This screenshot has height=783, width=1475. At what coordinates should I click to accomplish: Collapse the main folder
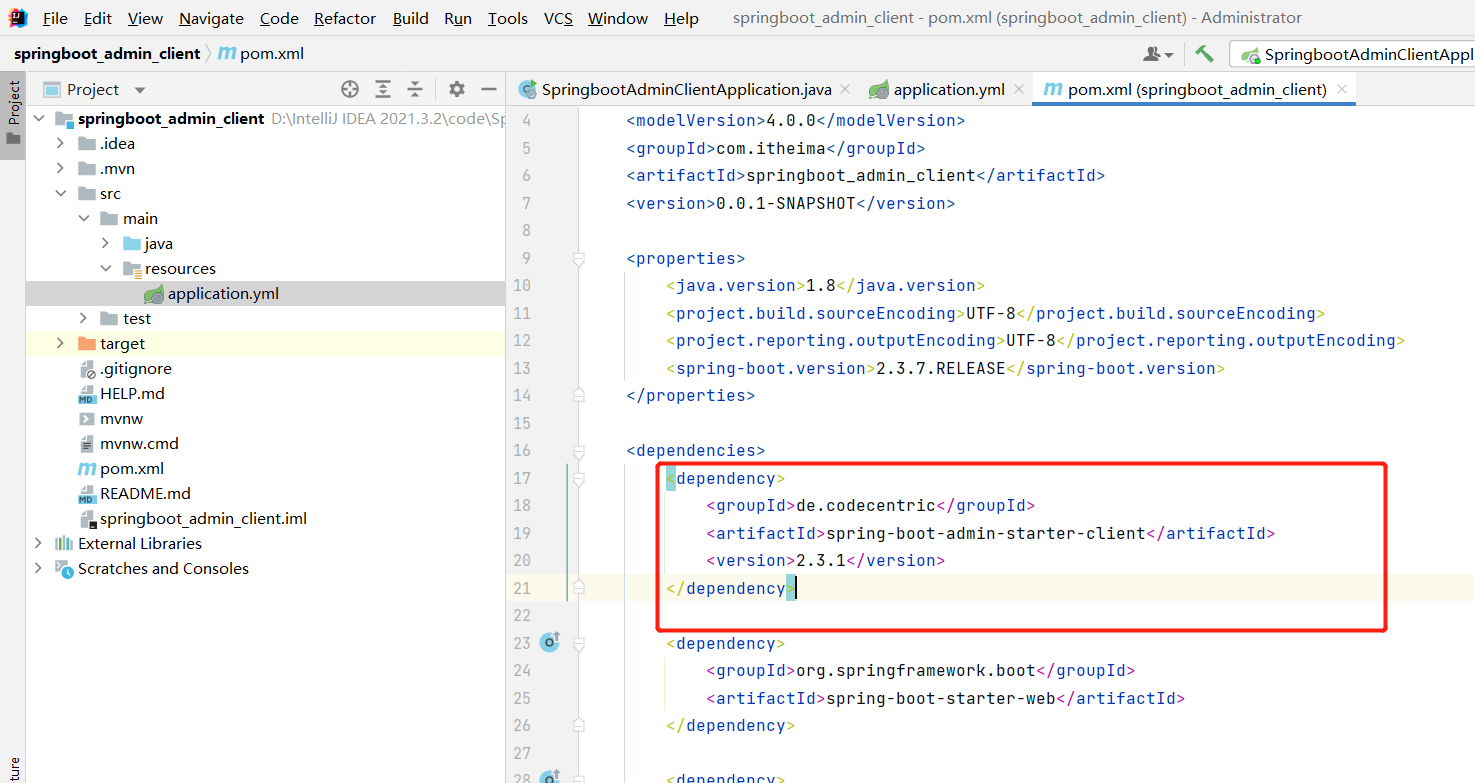[x=84, y=218]
